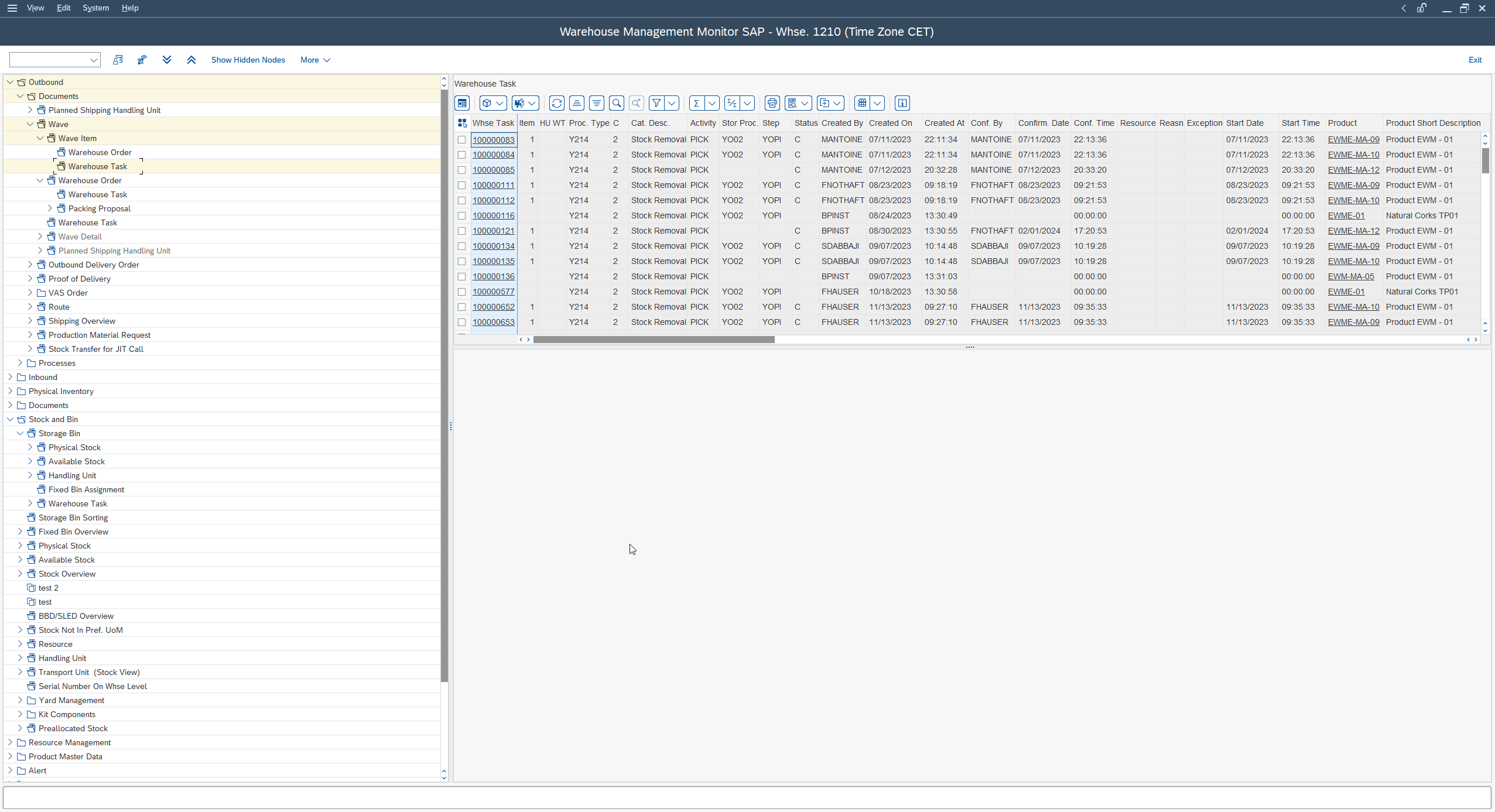Open the More dropdown in toolbar
The height and width of the screenshot is (812, 1495).
tap(315, 60)
